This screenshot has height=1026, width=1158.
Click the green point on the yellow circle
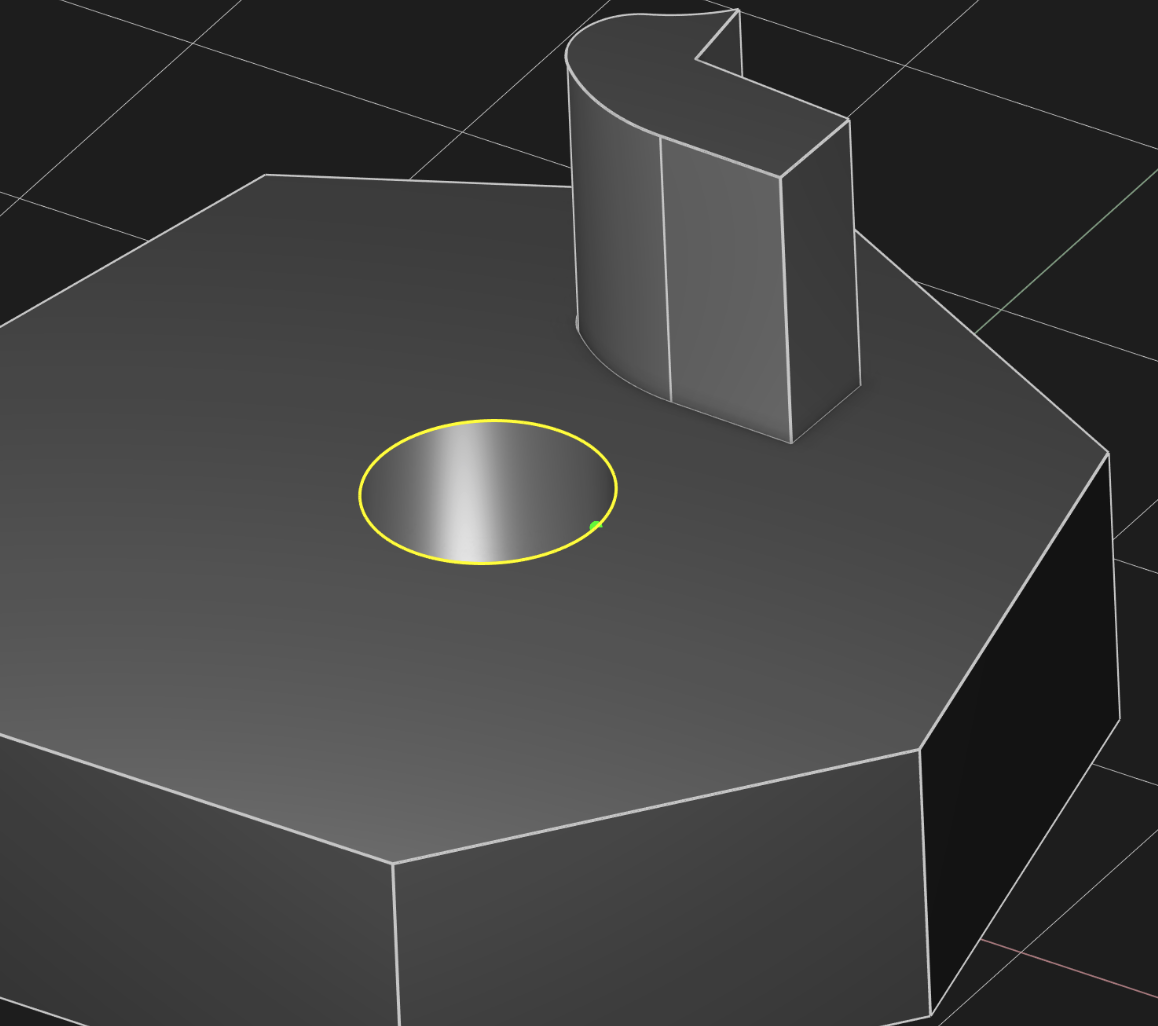[595, 526]
